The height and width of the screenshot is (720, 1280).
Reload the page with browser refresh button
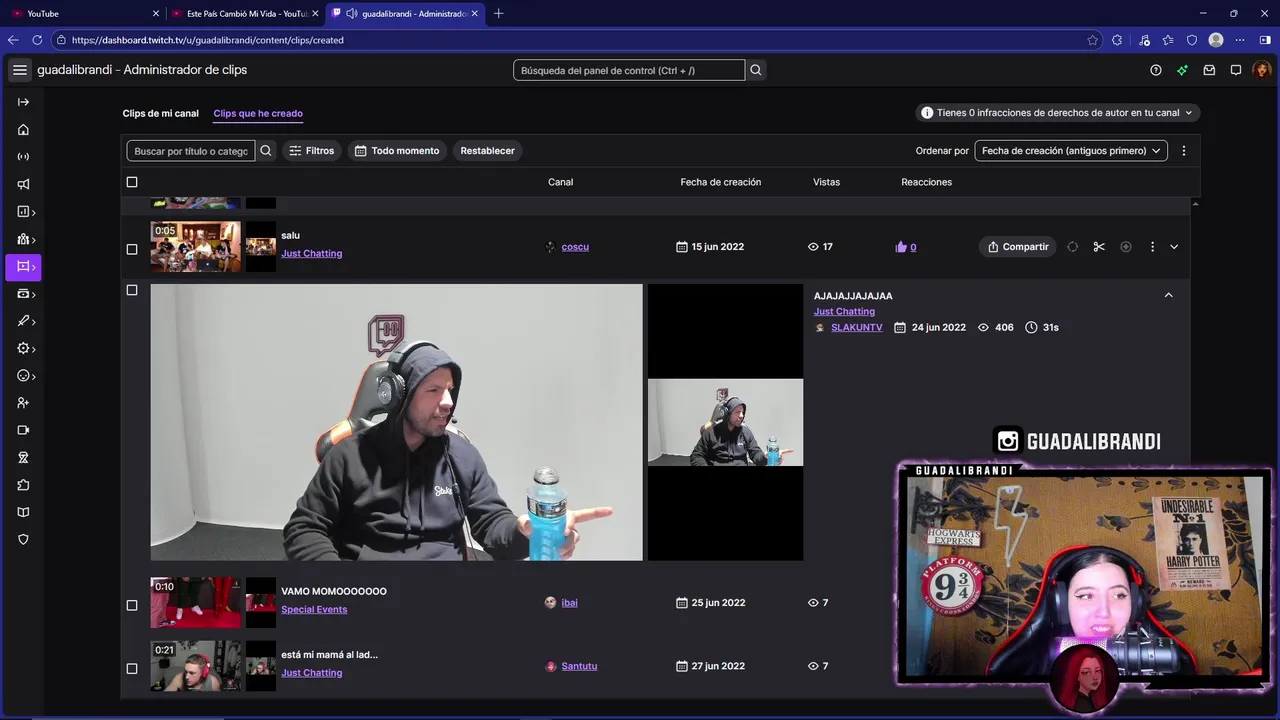click(x=37, y=40)
